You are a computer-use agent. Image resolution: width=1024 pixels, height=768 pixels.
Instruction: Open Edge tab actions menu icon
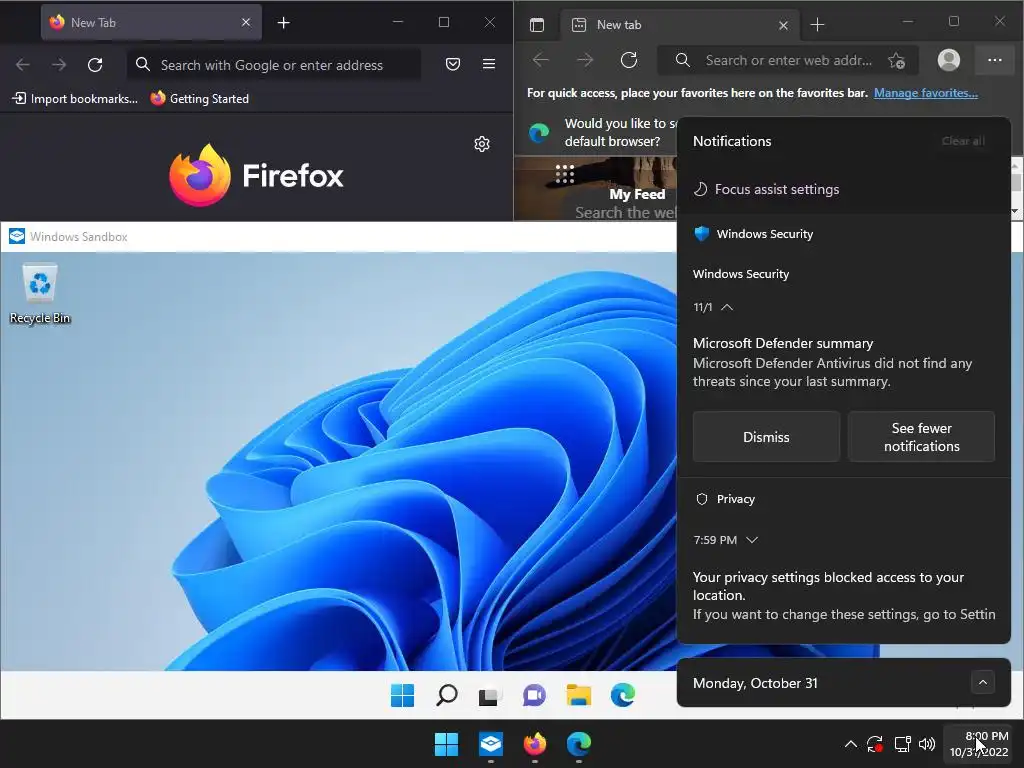coord(537,25)
